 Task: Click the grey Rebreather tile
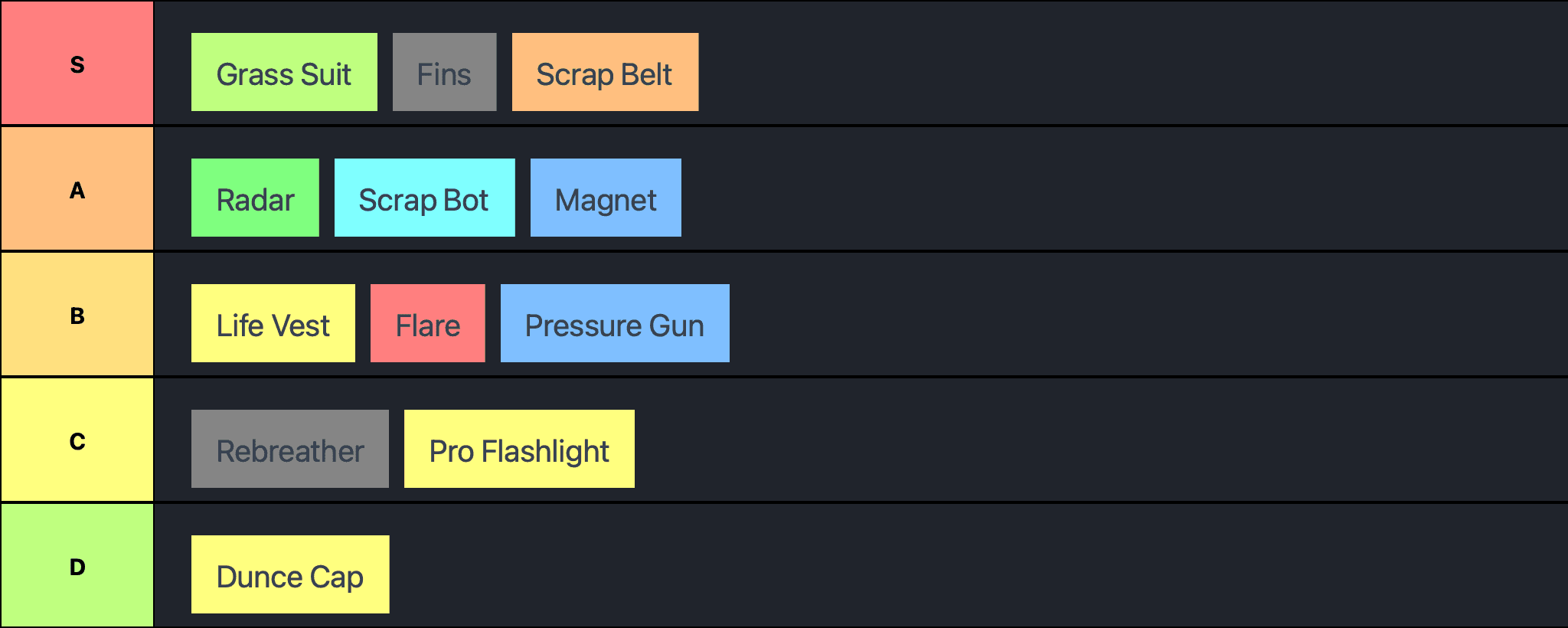point(290,449)
